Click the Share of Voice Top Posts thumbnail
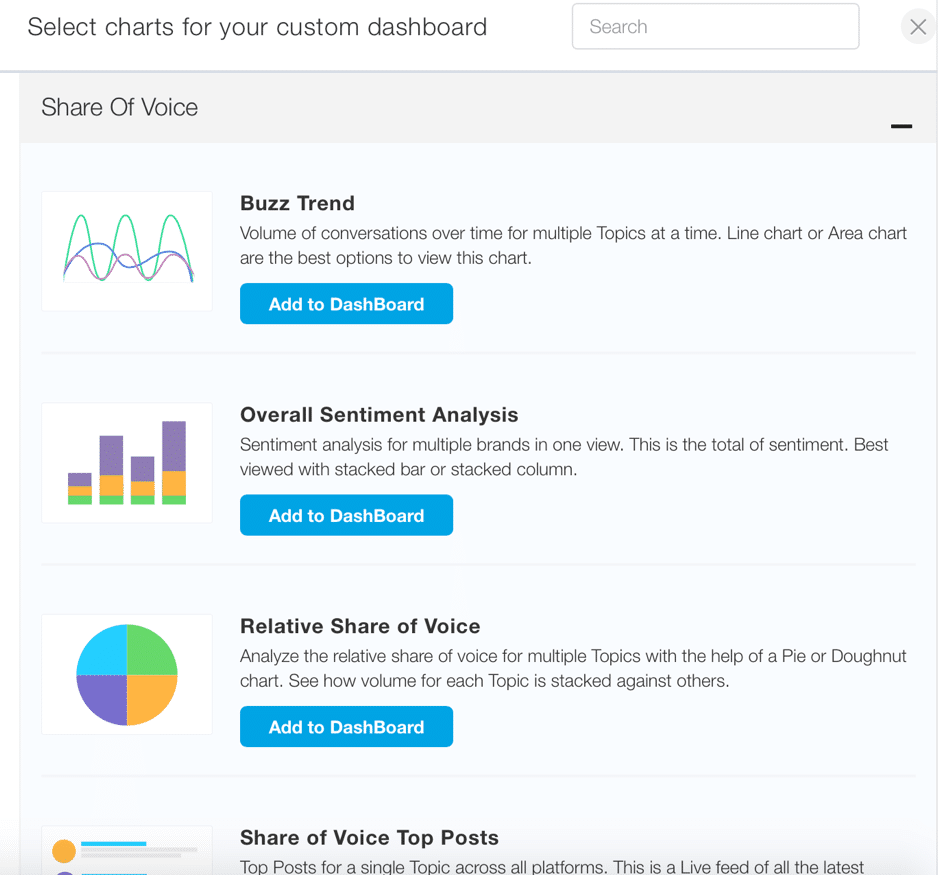The height and width of the screenshot is (875, 938). [127, 850]
